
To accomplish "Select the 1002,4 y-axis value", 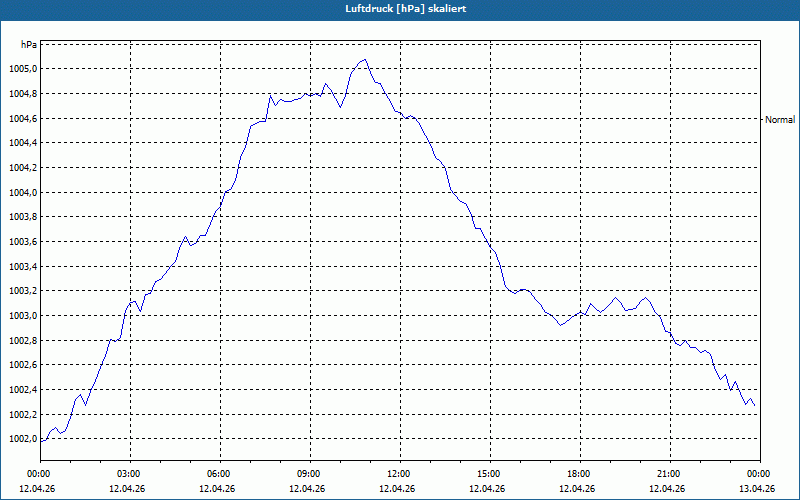I will [23, 390].
